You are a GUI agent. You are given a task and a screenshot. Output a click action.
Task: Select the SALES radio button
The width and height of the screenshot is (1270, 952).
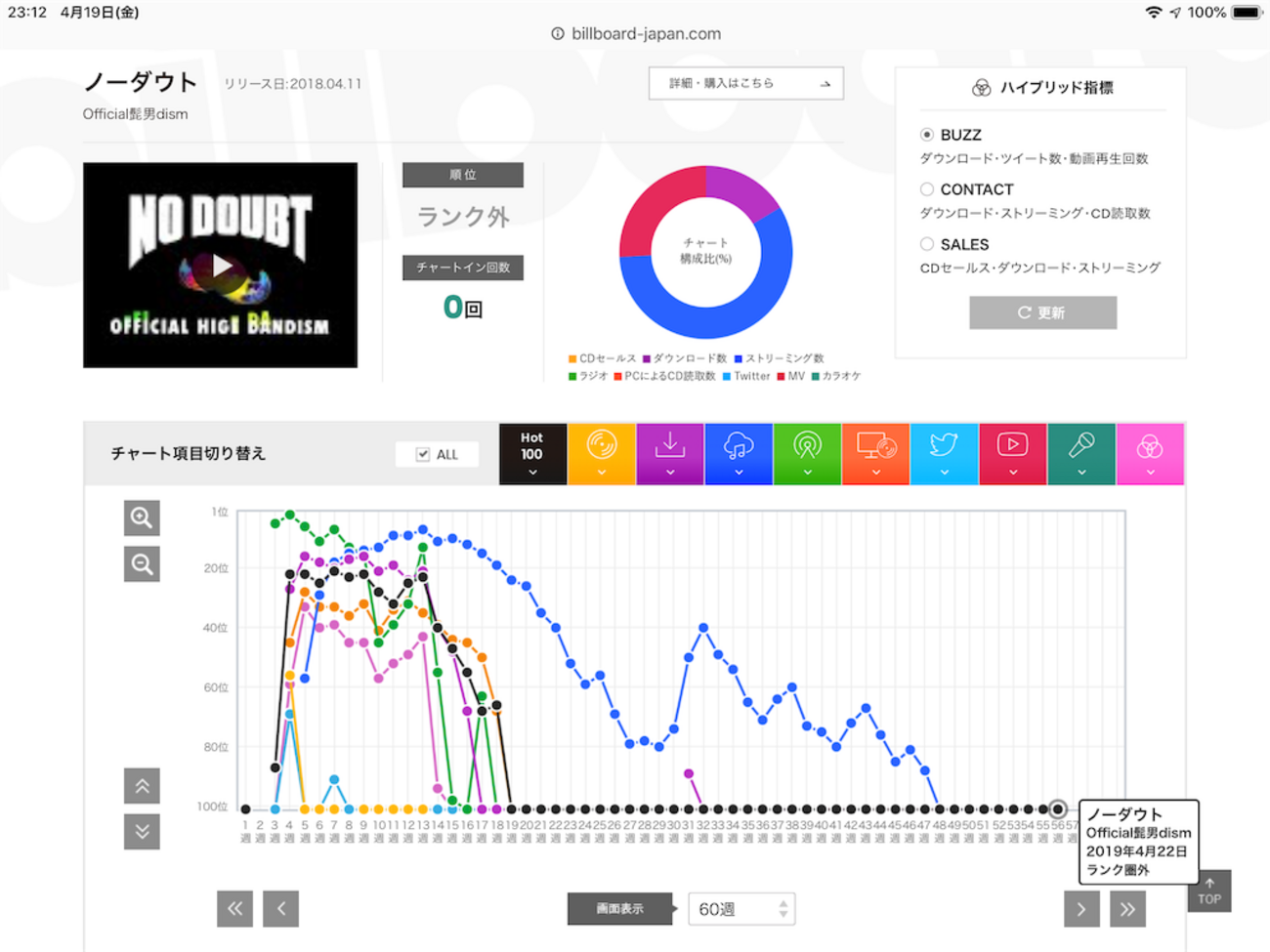926,244
